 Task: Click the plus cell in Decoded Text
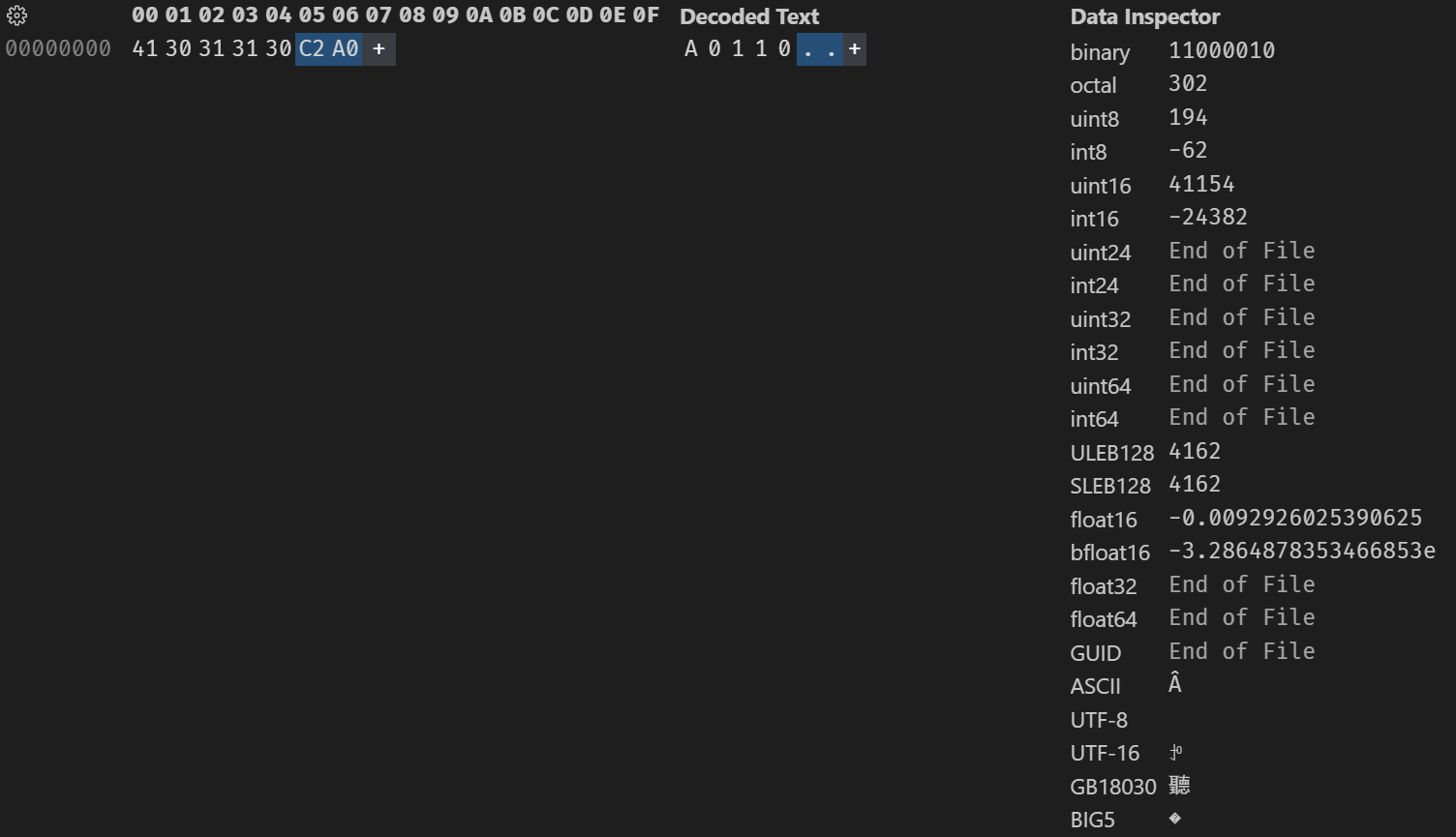(854, 48)
